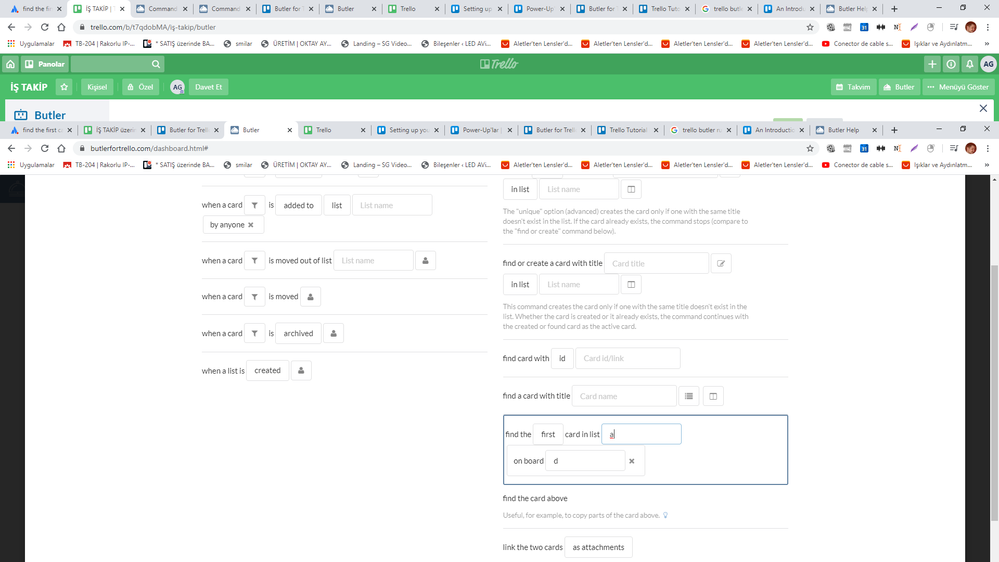
Task: Toggle 'in list' under find or create a card
Action: tap(520, 284)
